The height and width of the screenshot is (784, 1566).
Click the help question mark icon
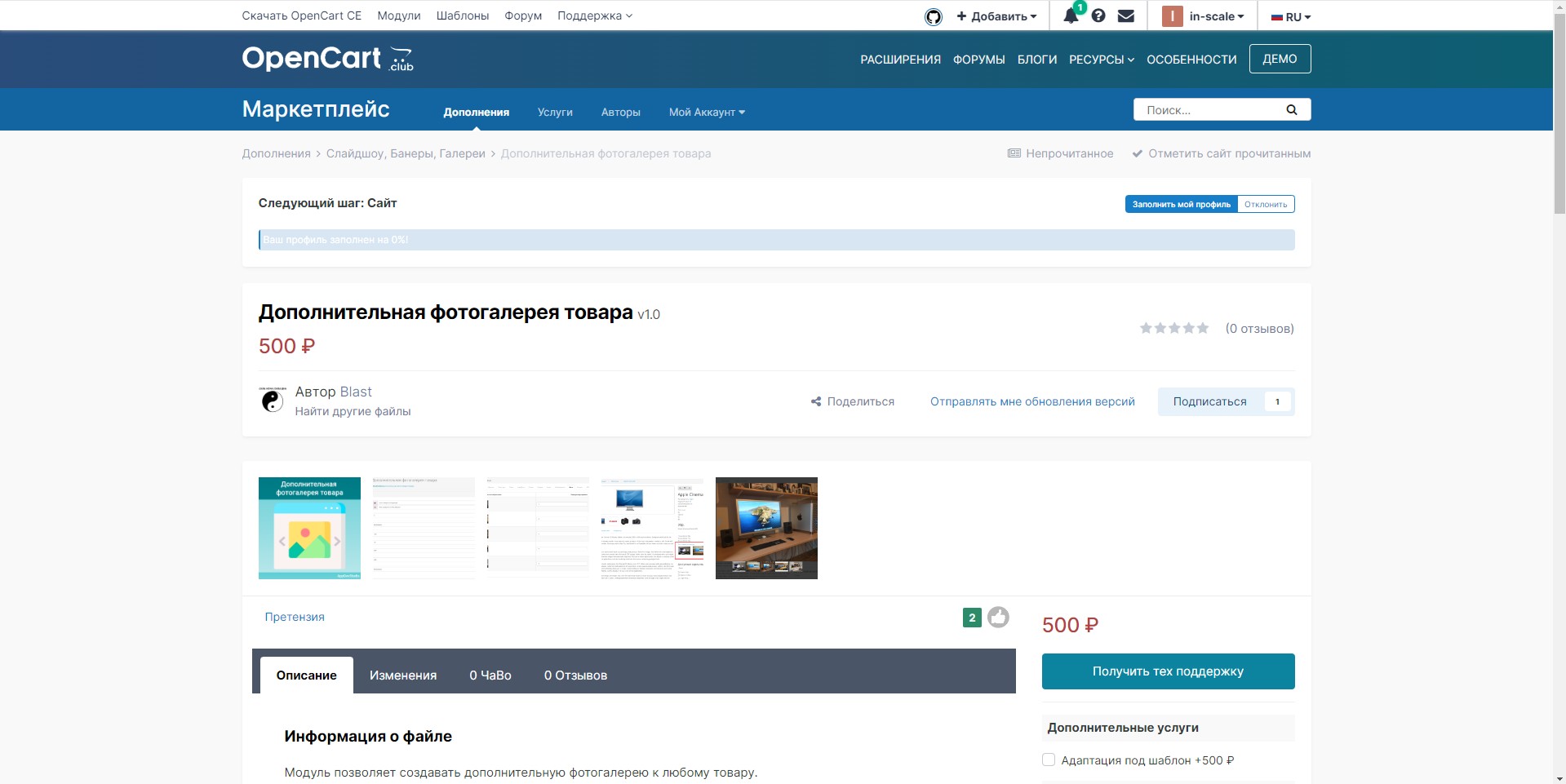click(1098, 16)
